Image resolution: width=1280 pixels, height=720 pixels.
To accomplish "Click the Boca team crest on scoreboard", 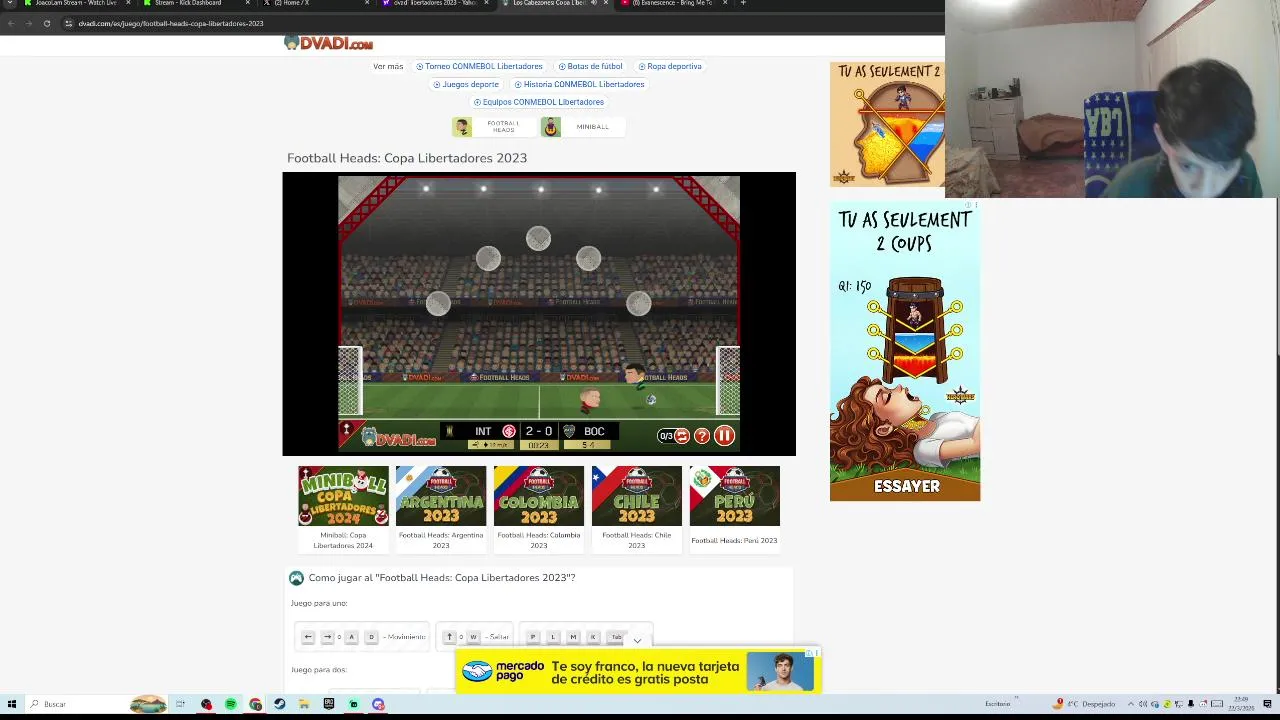I will click(569, 432).
